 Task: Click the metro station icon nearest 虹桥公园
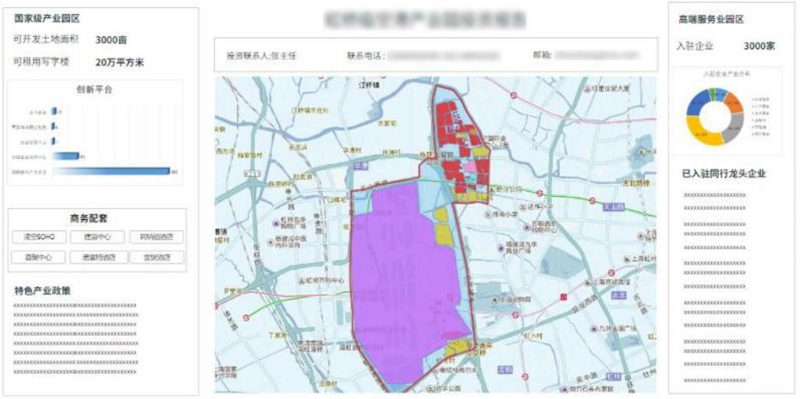pos(539,193)
